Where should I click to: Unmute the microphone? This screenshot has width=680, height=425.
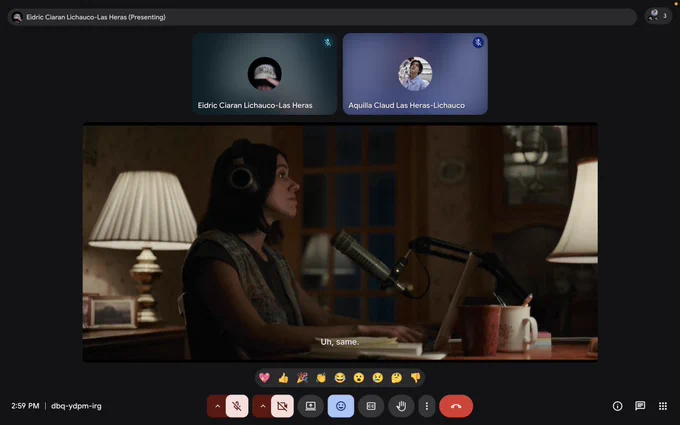coord(237,406)
